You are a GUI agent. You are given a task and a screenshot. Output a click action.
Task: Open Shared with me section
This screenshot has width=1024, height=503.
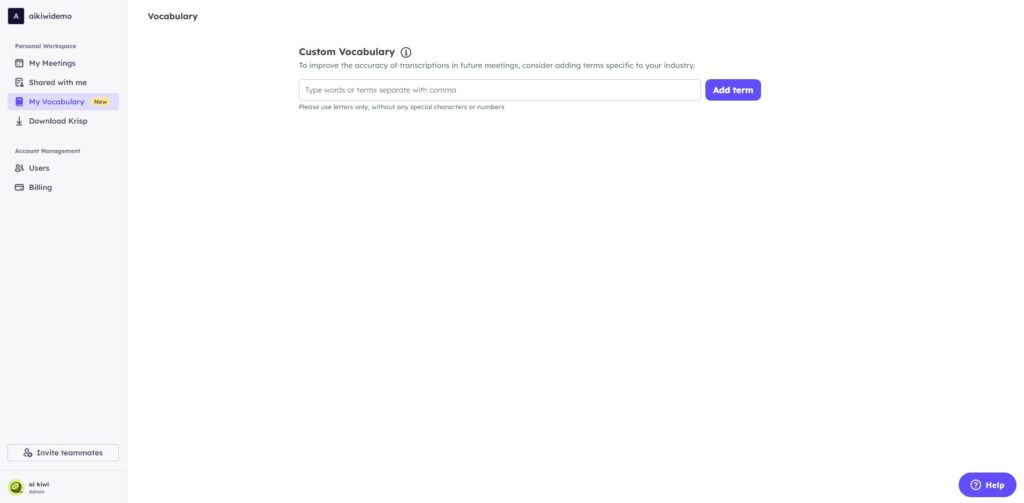[x=63, y=82]
